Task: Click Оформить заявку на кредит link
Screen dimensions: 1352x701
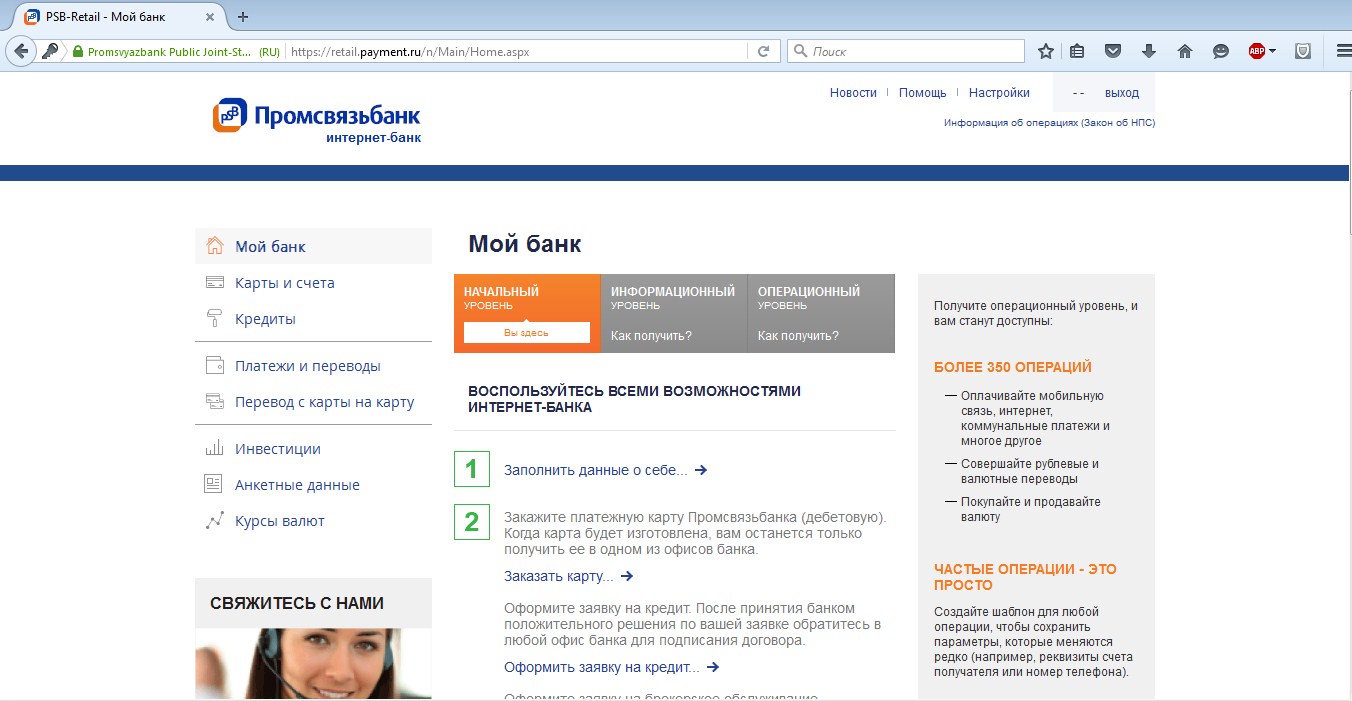Action: click(611, 667)
